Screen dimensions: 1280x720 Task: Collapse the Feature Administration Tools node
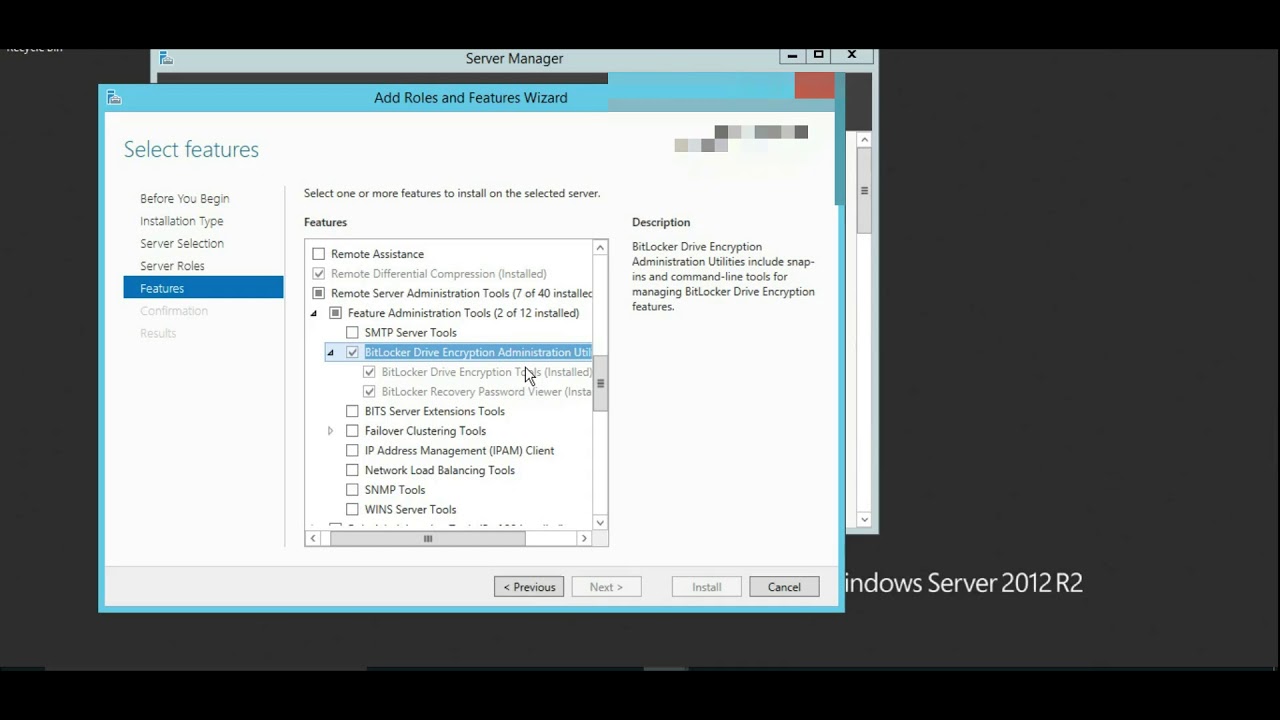coord(314,313)
